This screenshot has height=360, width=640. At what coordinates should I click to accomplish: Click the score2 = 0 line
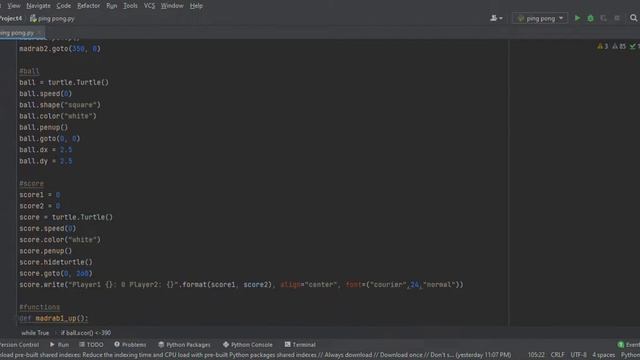tap(40, 206)
